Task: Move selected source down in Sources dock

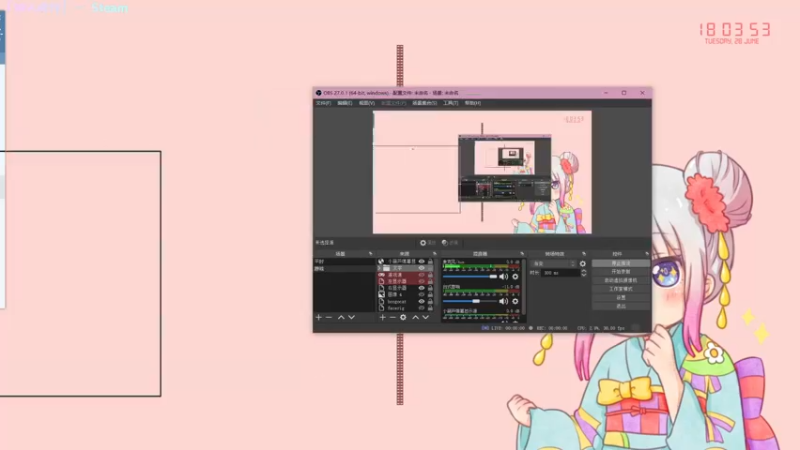Action: point(426,317)
